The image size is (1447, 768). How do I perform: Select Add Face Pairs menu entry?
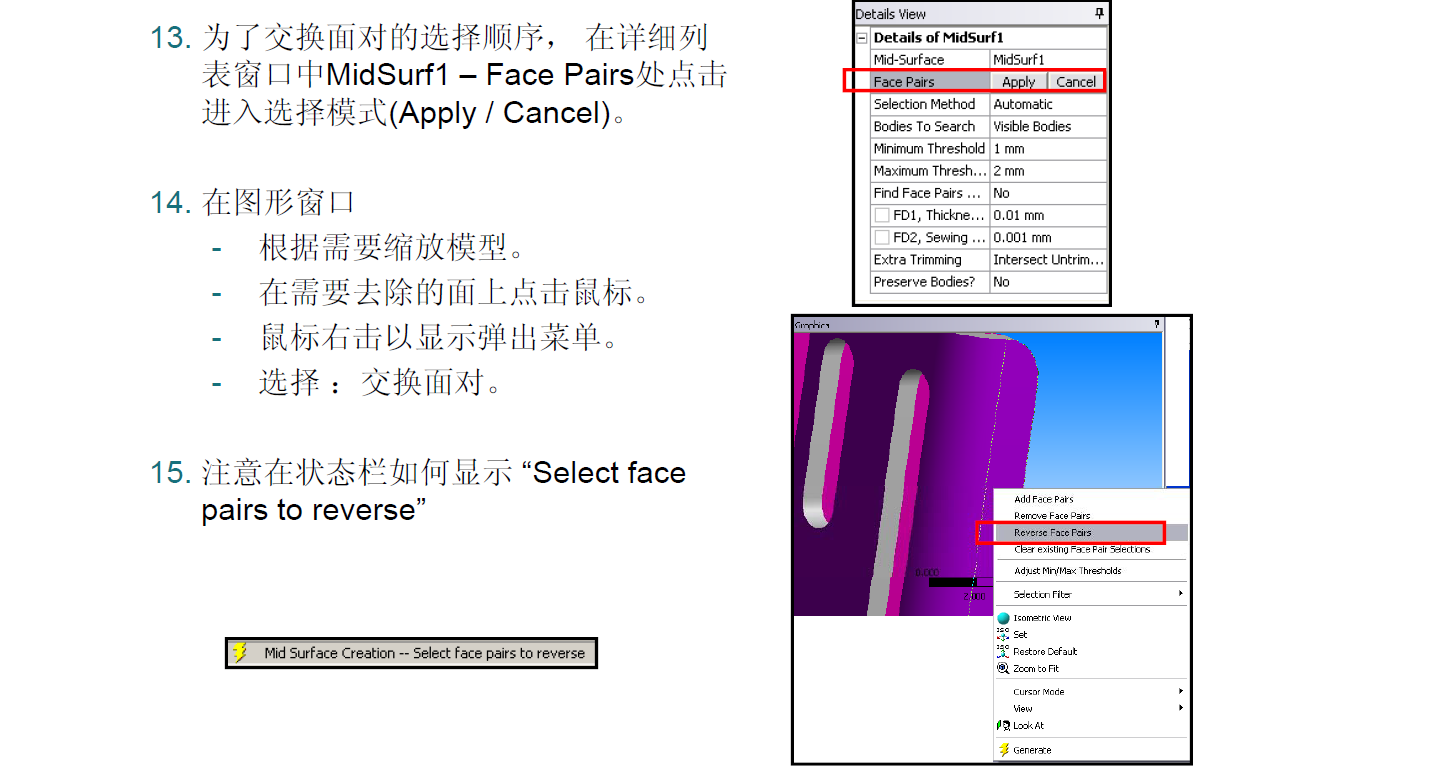coord(1044,499)
